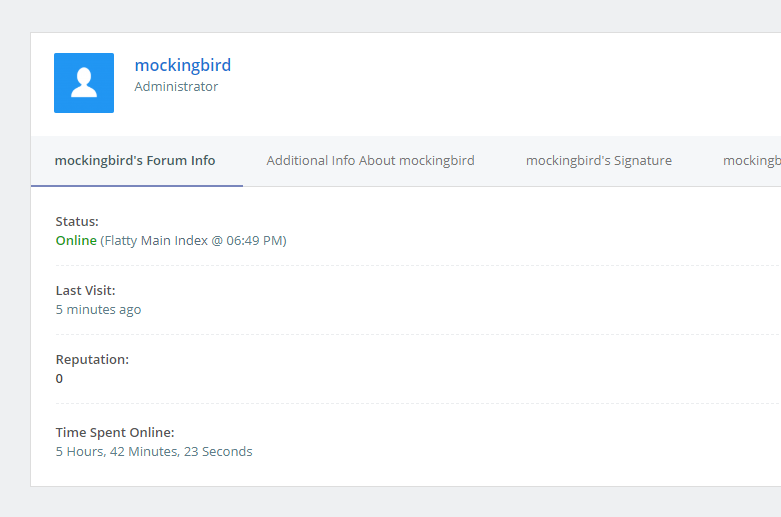Click mockingbird's blue profile avatar icon

(84, 83)
